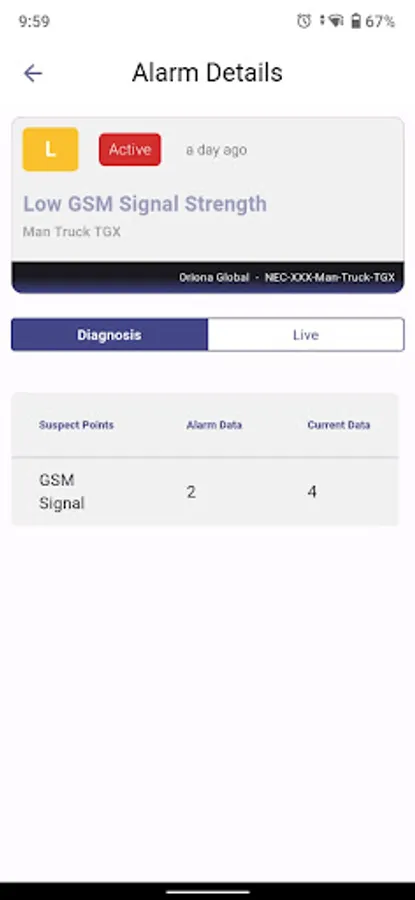This screenshot has height=900, width=415.
Task: Tap the 'a day ago' timestamp
Action: 216,150
